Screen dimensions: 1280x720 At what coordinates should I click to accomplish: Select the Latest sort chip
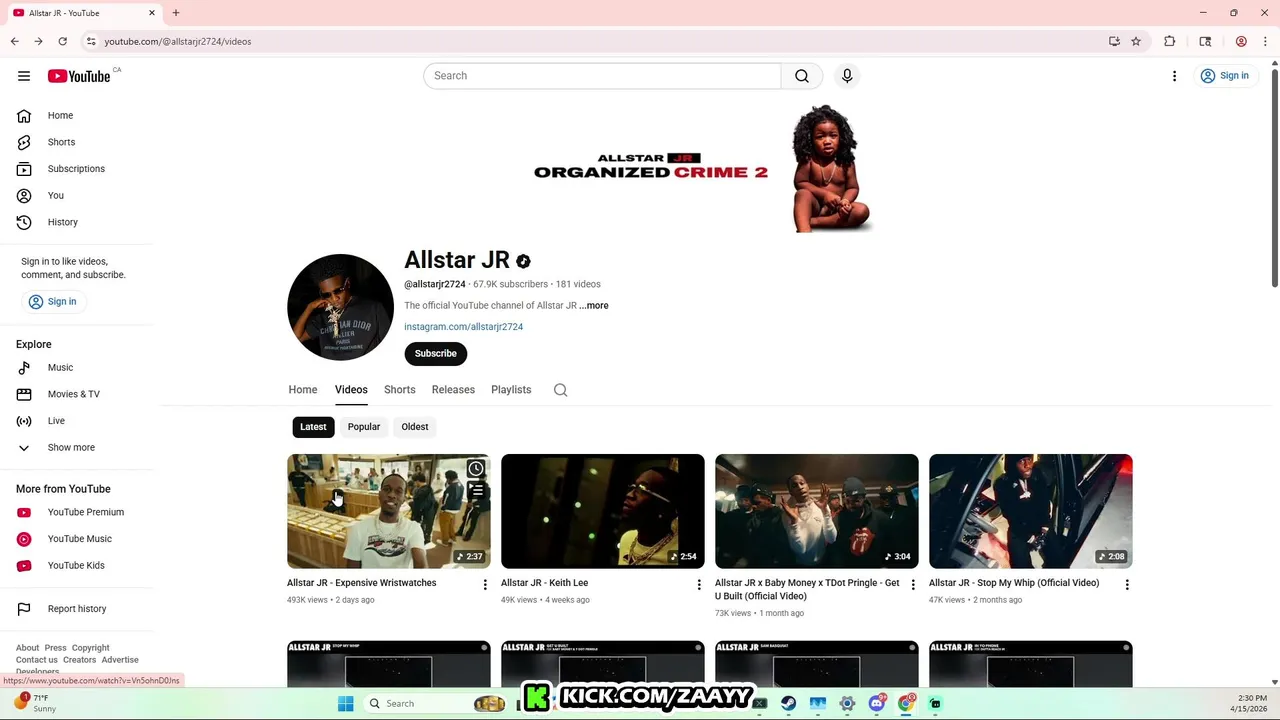click(x=313, y=427)
